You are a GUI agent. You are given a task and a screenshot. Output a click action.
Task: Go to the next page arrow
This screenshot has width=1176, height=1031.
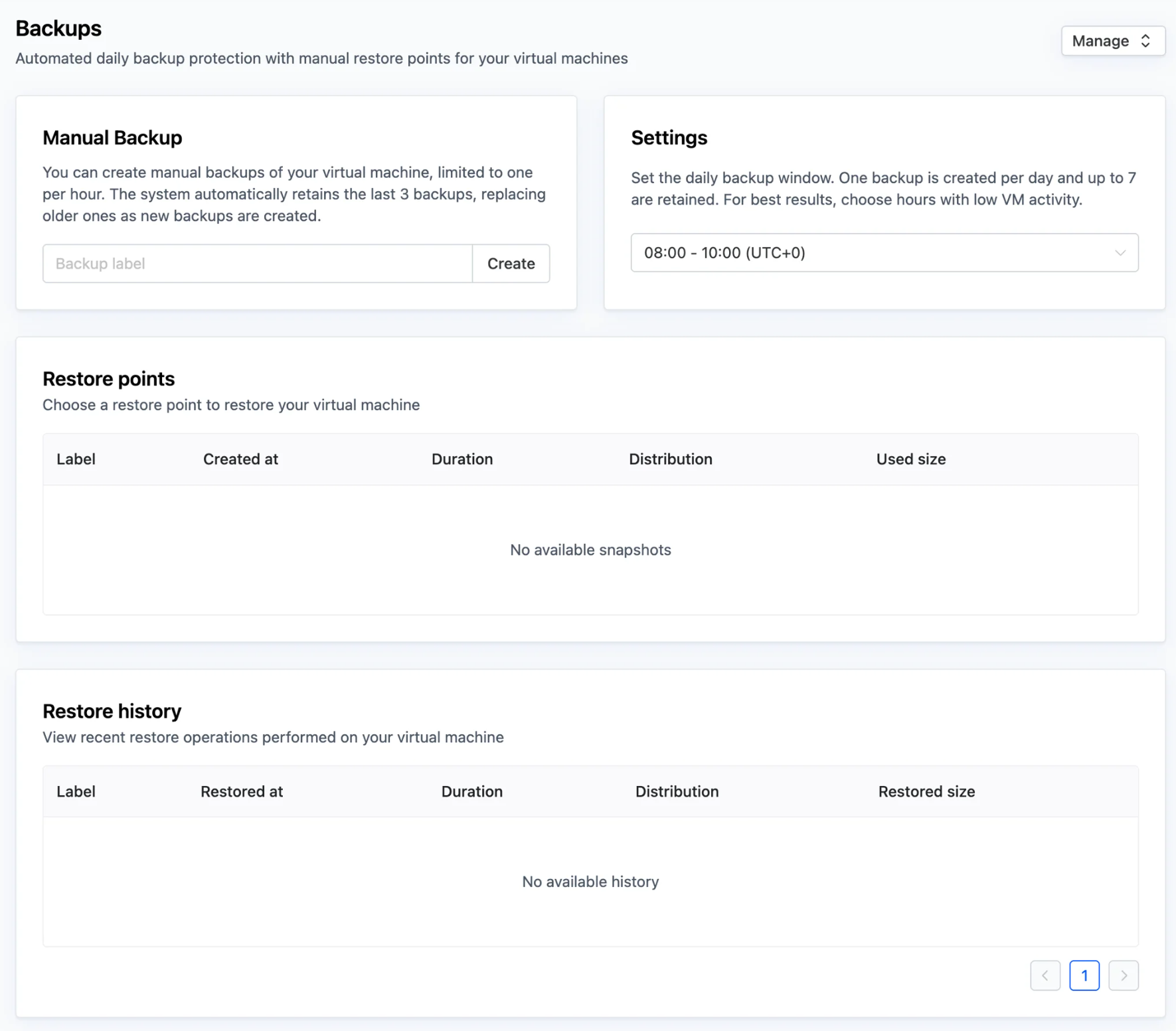[x=1123, y=975]
